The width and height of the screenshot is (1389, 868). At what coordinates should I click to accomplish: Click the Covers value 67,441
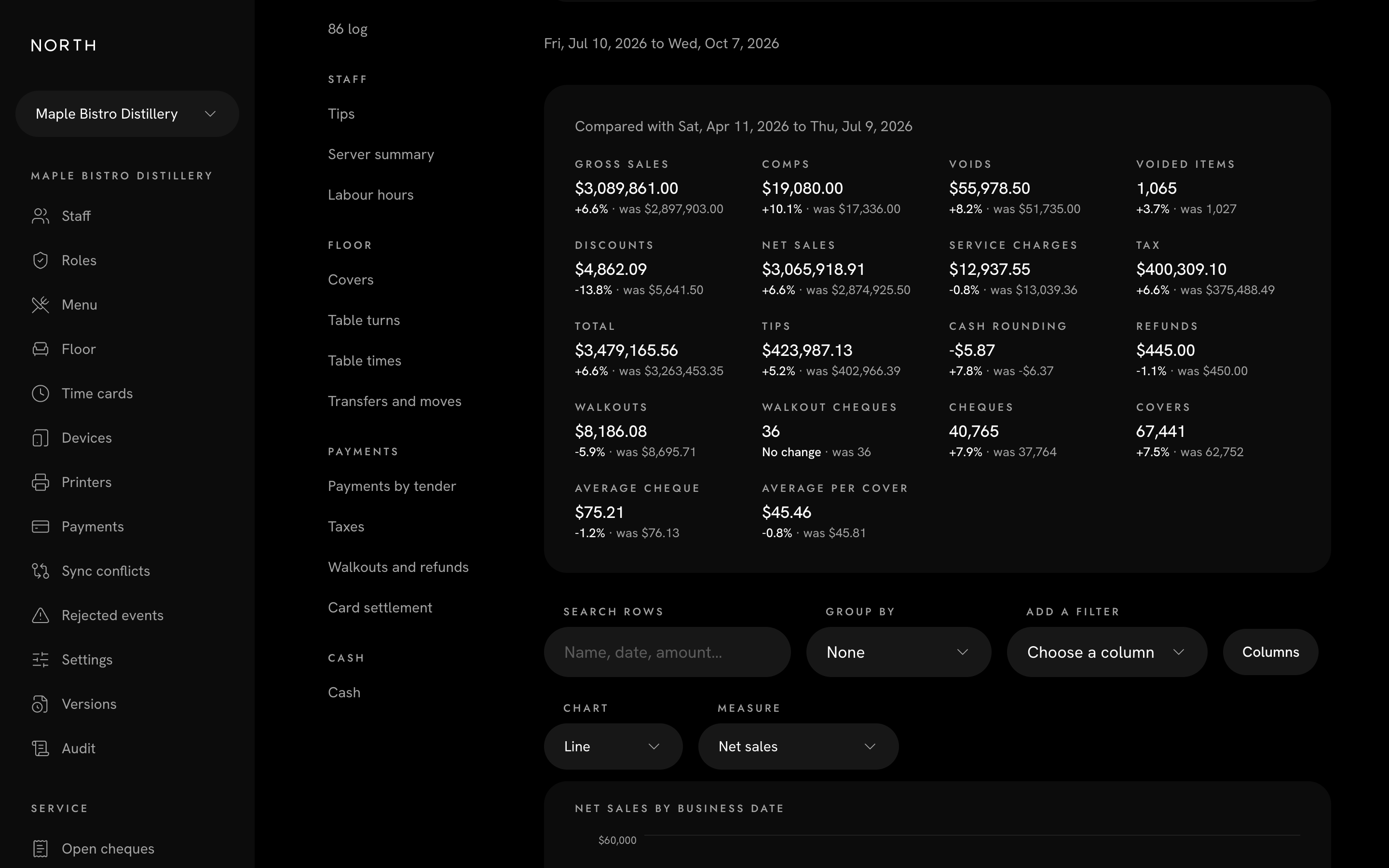pos(1160,431)
